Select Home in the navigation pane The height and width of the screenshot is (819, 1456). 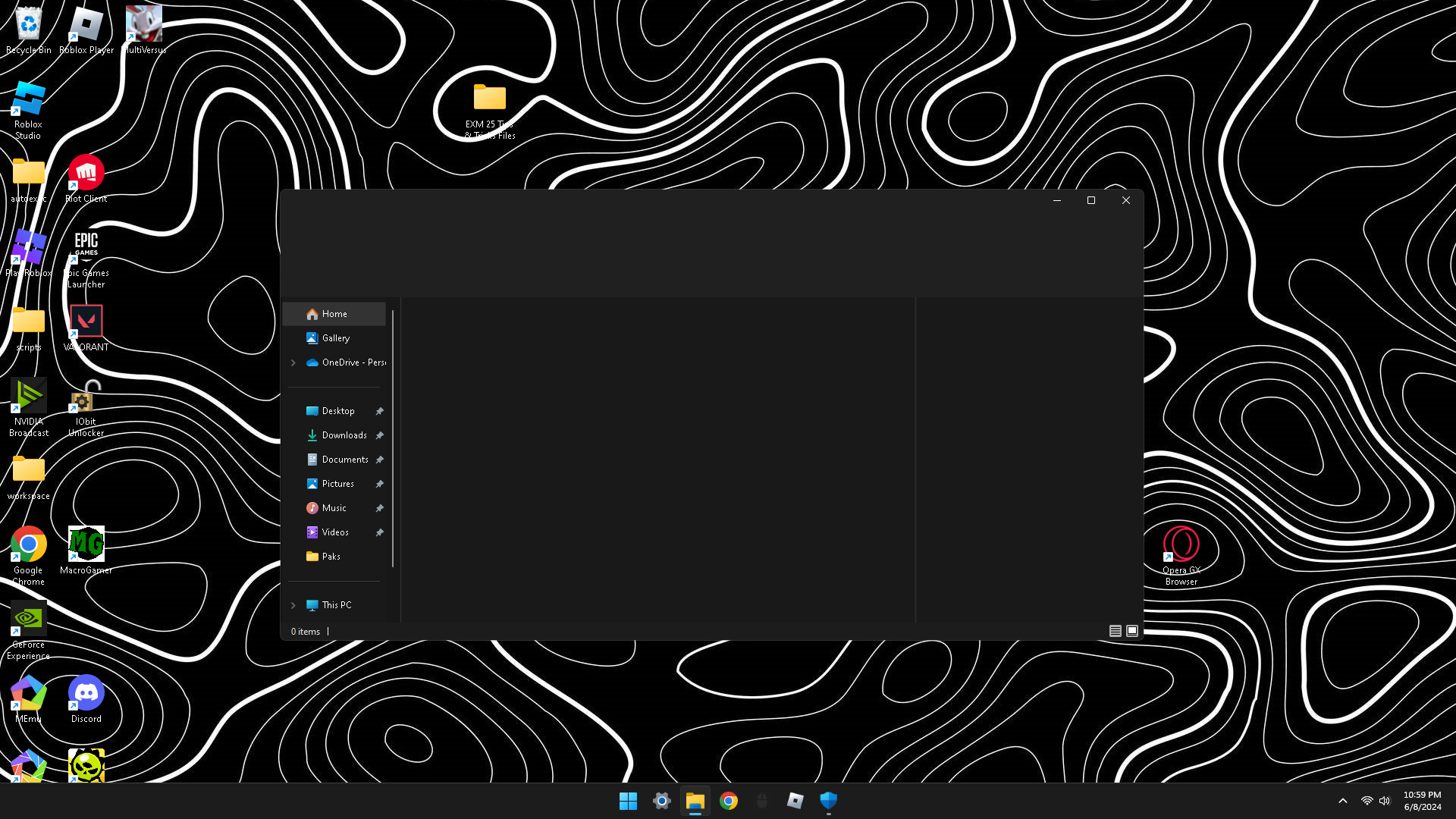tap(334, 314)
